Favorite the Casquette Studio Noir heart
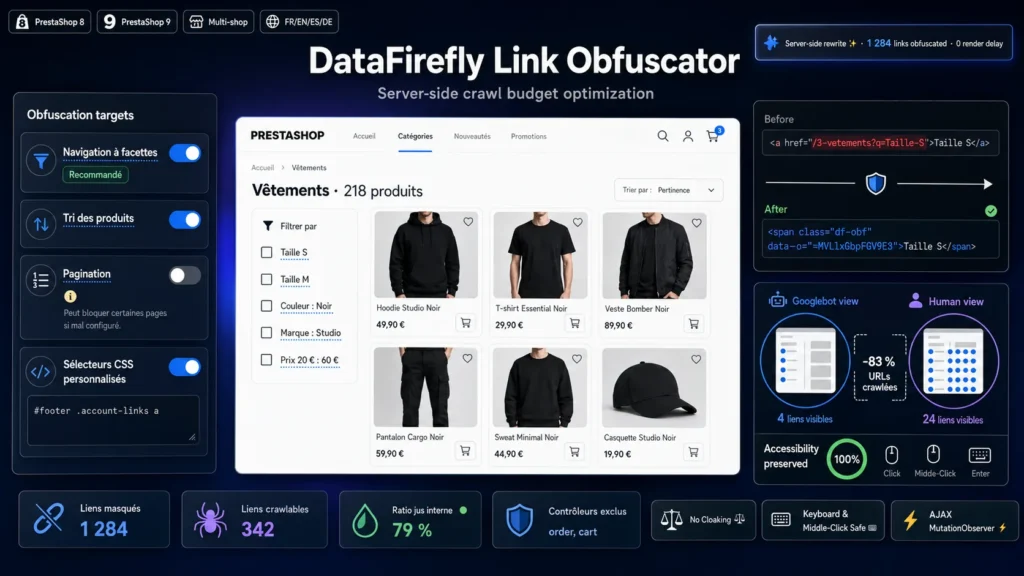 [x=696, y=359]
